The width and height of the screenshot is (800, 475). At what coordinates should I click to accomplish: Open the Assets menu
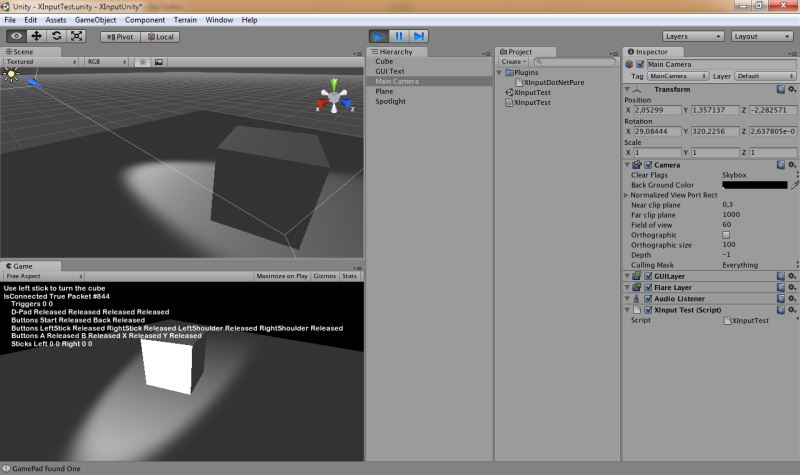point(56,20)
